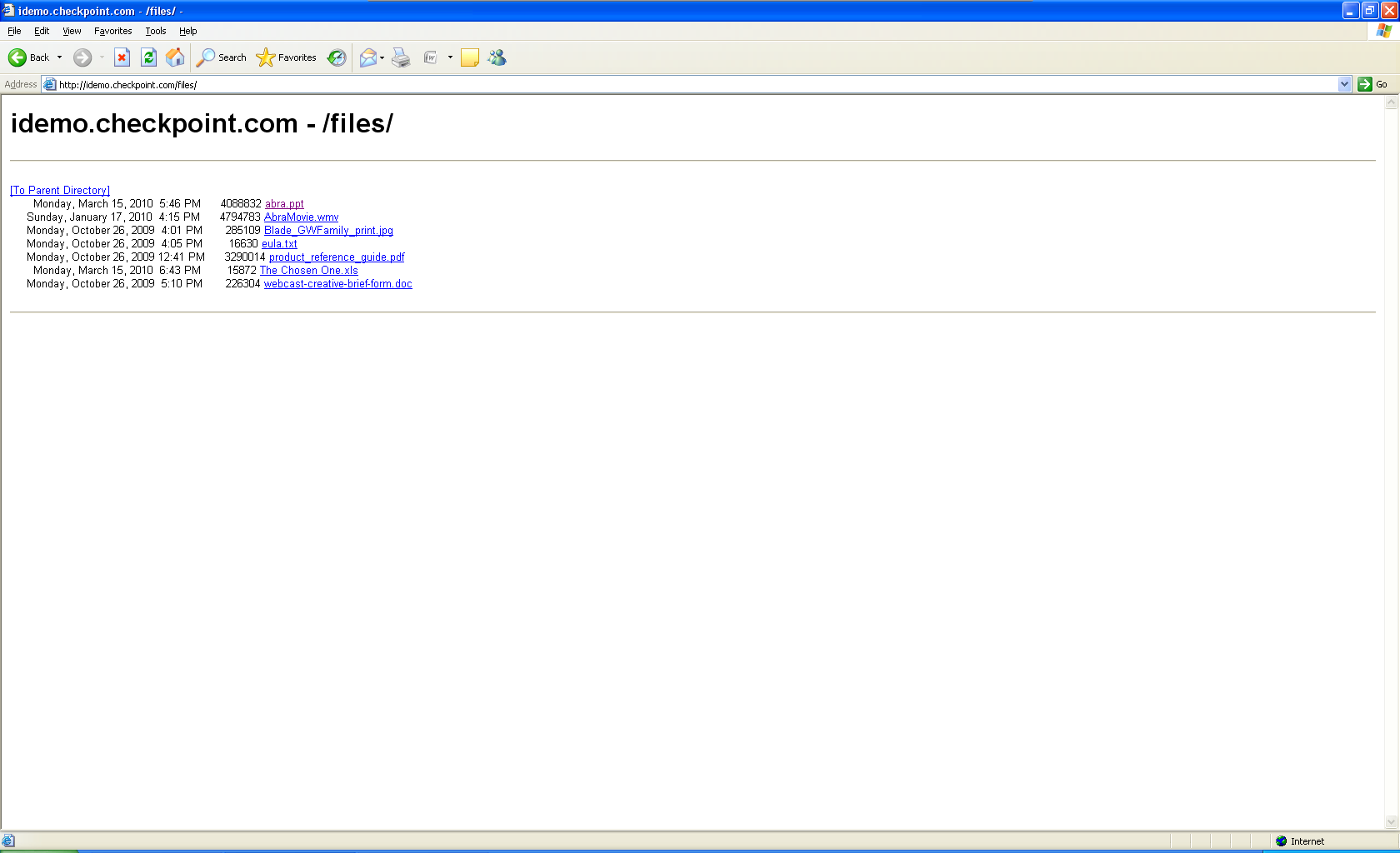Open the Search pane

point(222,57)
